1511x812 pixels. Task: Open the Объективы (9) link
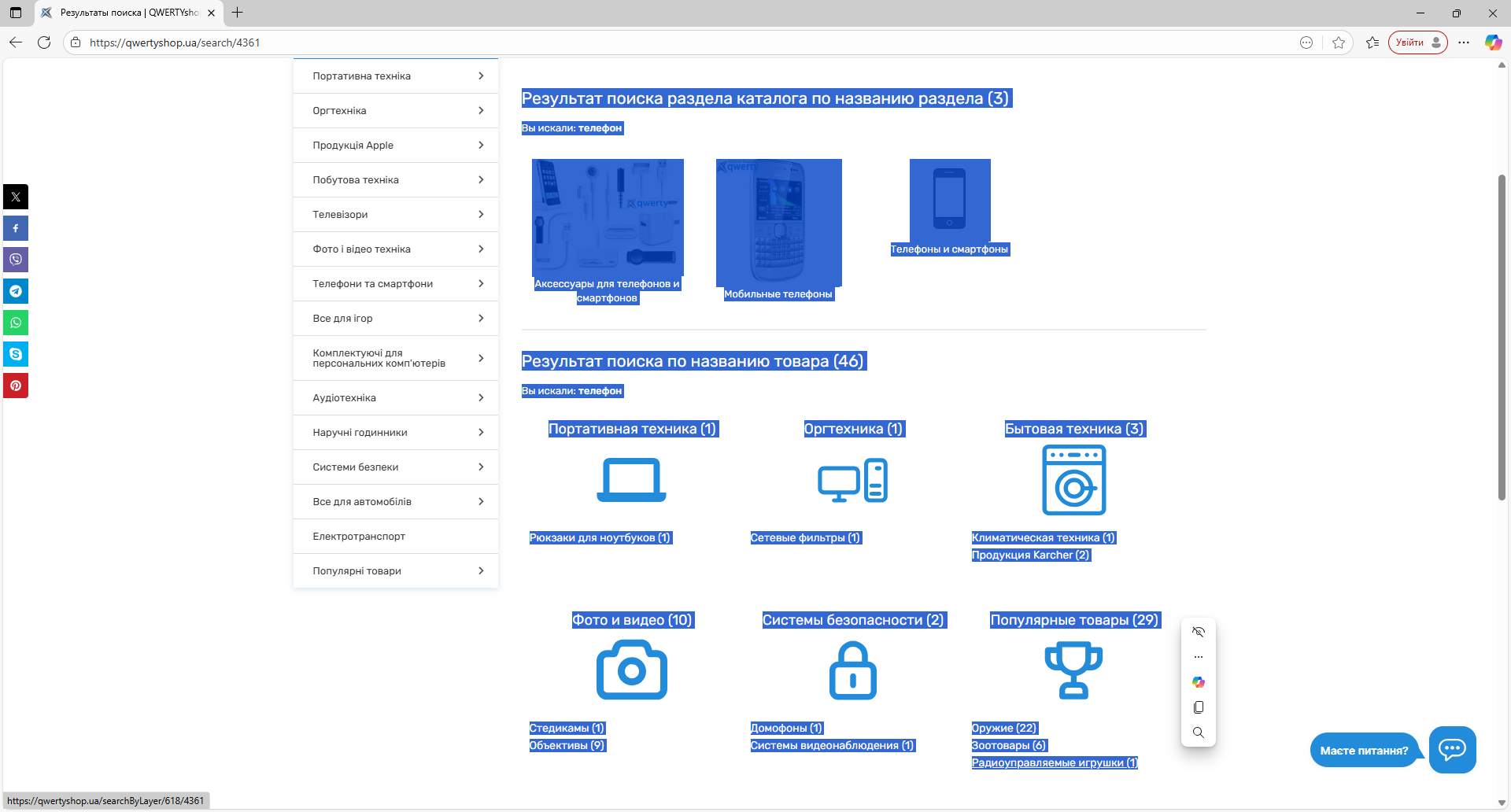pos(567,745)
